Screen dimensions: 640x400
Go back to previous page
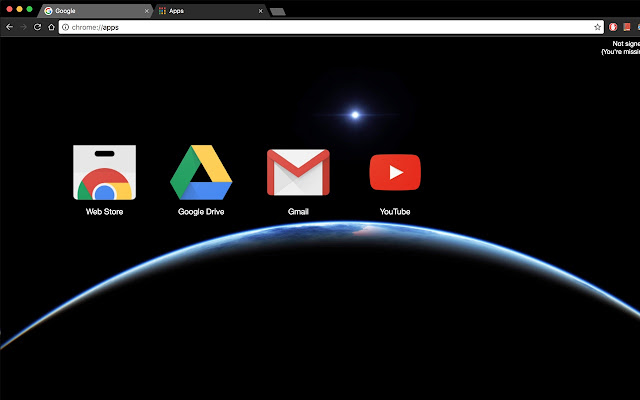coord(9,27)
